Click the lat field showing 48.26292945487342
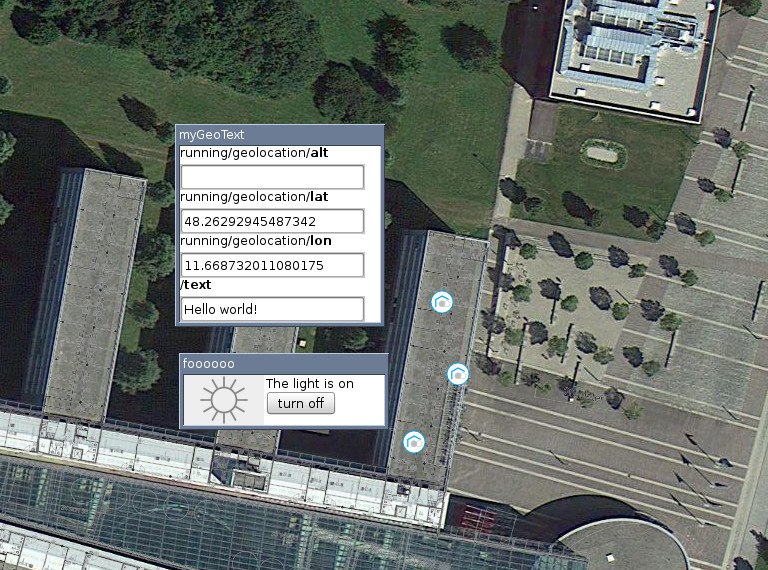768x570 pixels. point(272,221)
